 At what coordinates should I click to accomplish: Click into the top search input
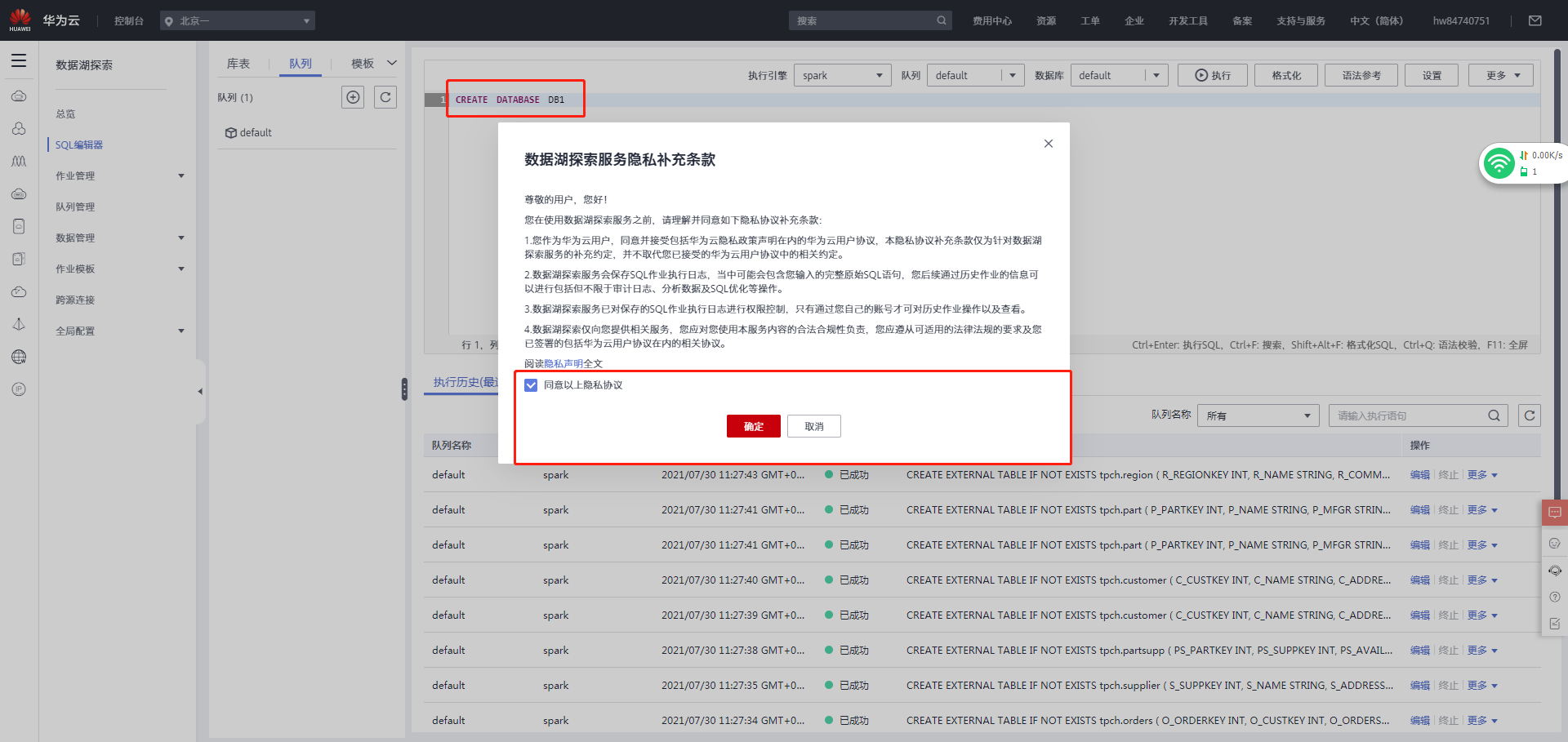(x=862, y=20)
